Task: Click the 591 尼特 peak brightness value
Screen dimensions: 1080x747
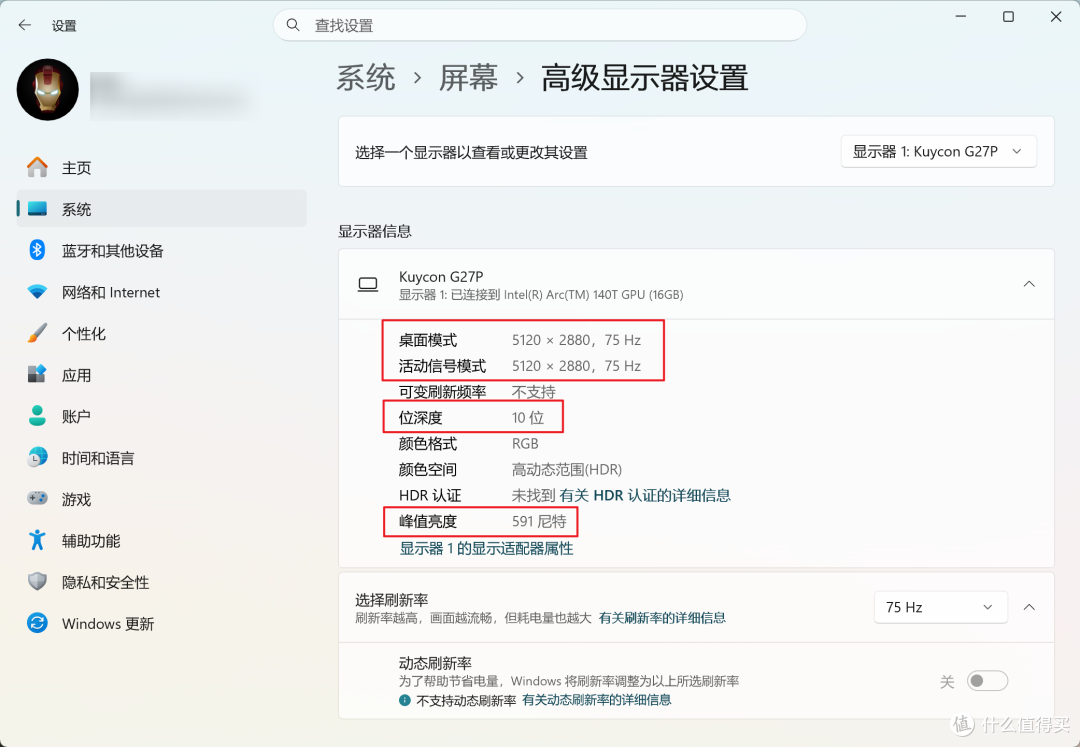Action: [539, 521]
